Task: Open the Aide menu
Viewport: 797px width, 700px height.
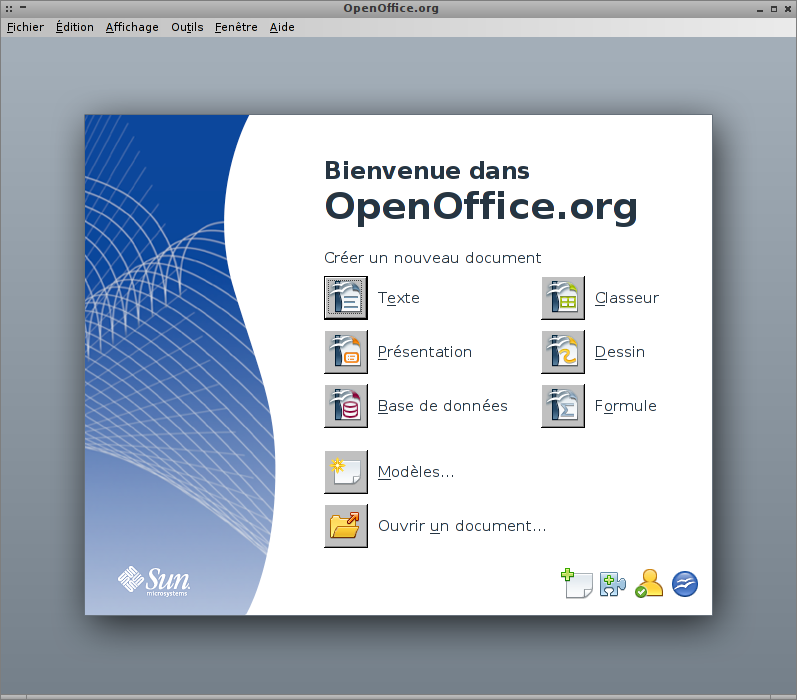Action: (282, 27)
